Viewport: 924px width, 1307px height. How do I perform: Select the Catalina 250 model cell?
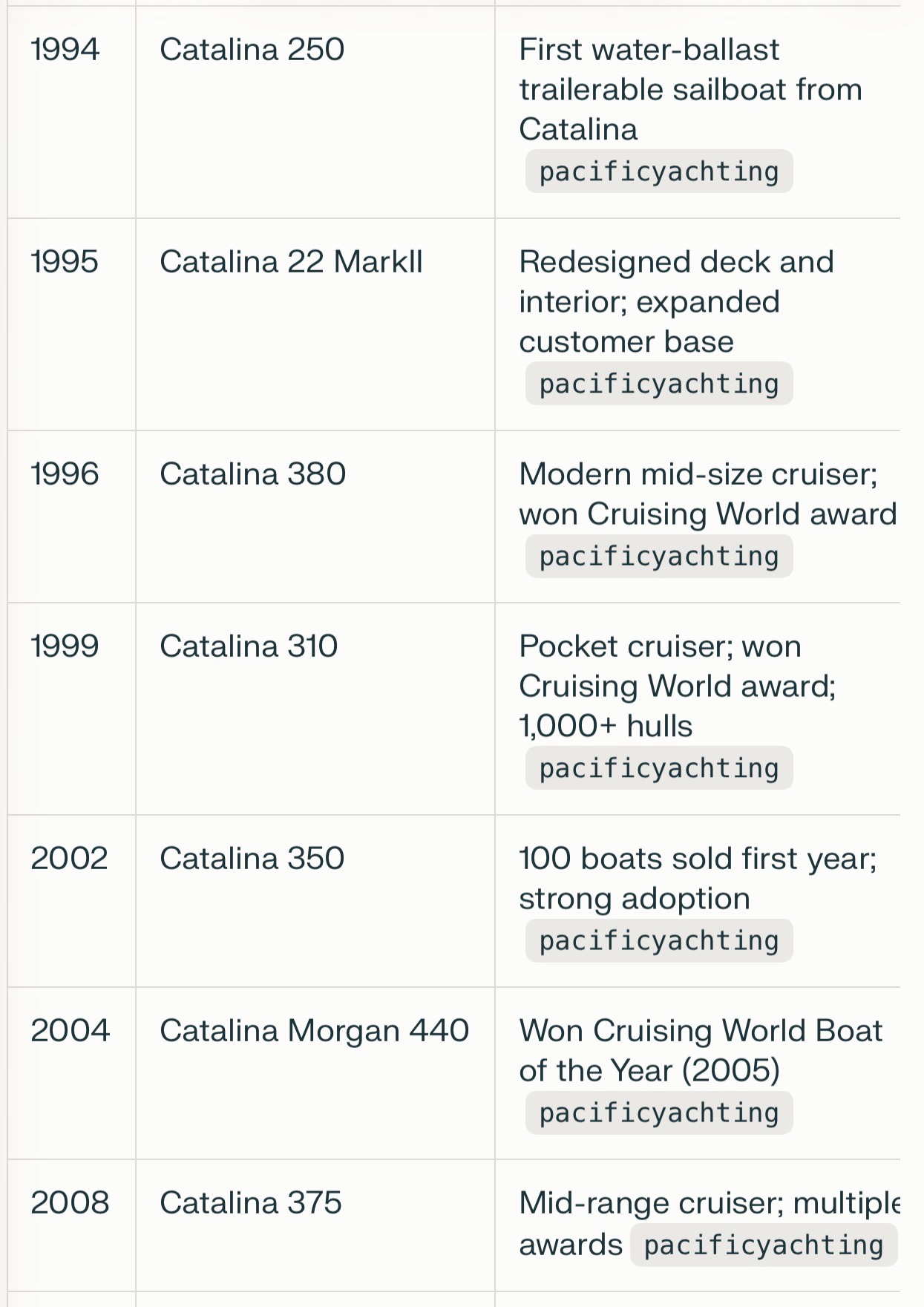pyautogui.click(x=252, y=50)
